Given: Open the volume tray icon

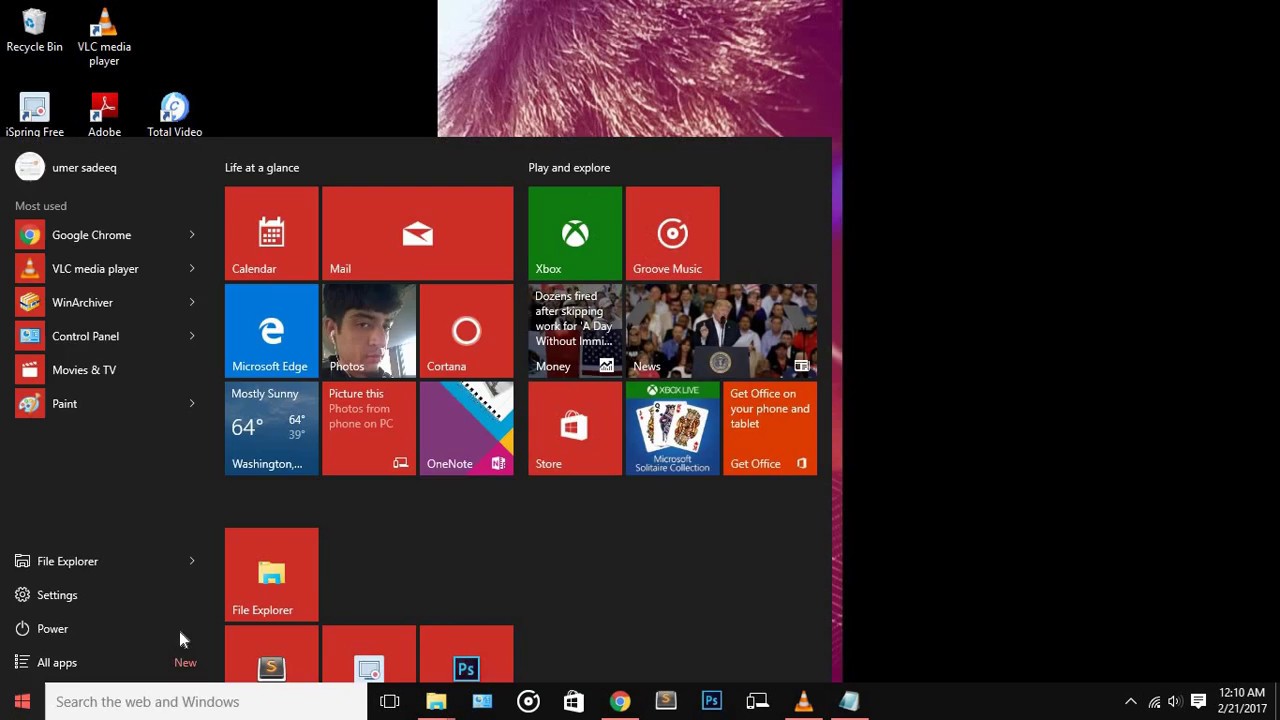Looking at the screenshot, I should coord(1175,702).
